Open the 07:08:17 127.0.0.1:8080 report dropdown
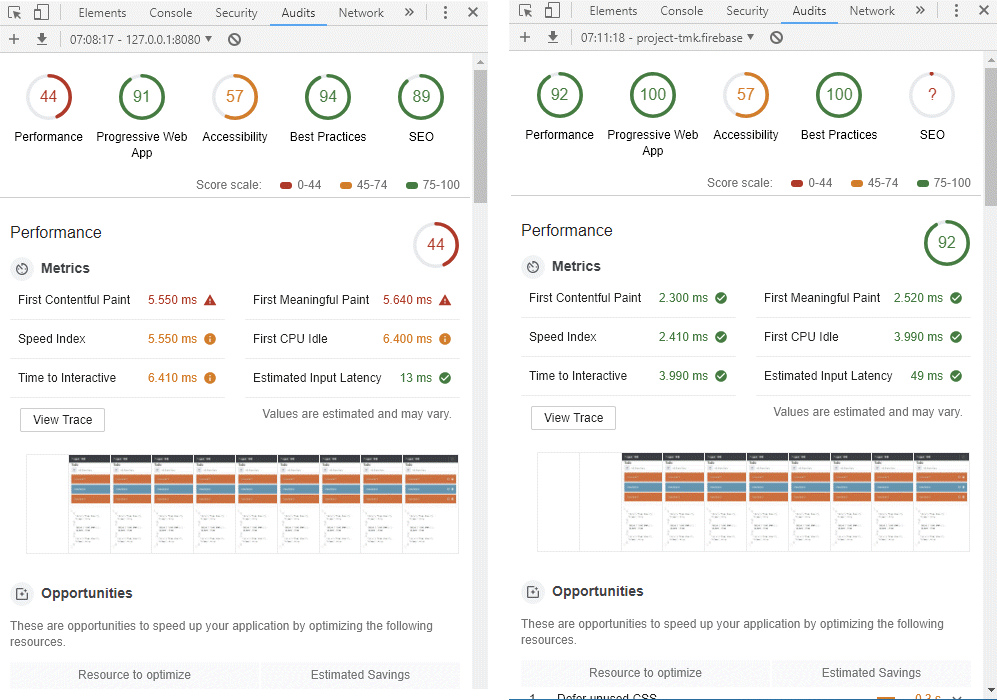997x700 pixels. pos(141,40)
